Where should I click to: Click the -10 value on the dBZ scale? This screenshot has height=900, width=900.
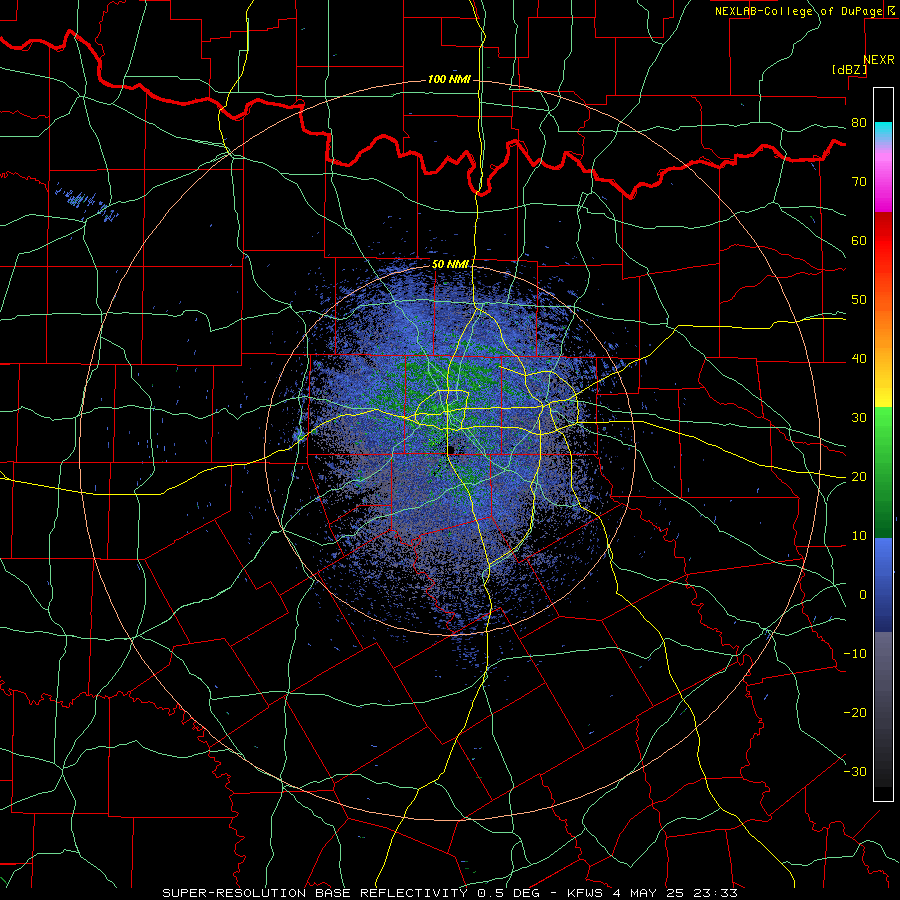[x=855, y=654]
